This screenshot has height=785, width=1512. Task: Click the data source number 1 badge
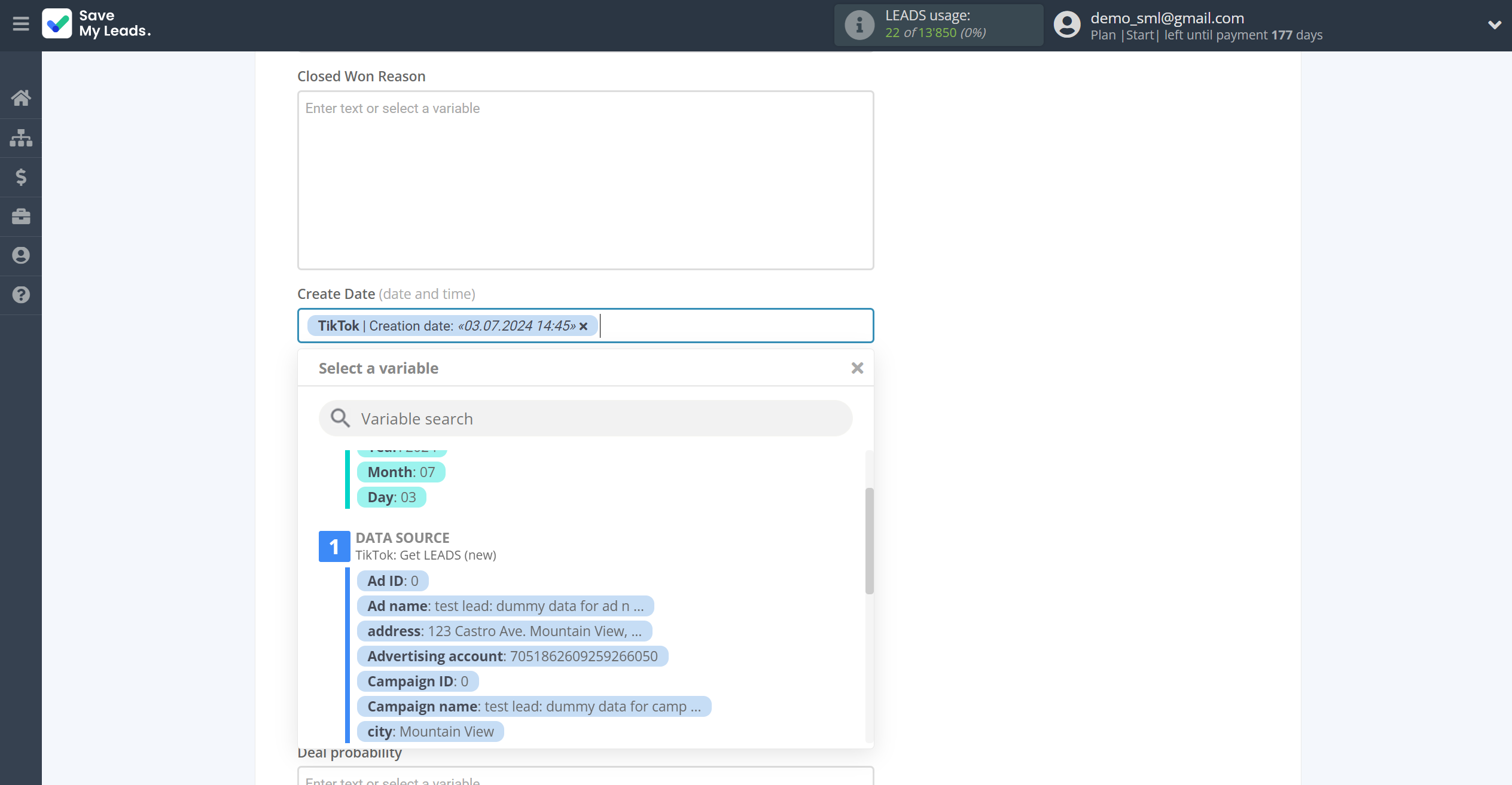334,546
